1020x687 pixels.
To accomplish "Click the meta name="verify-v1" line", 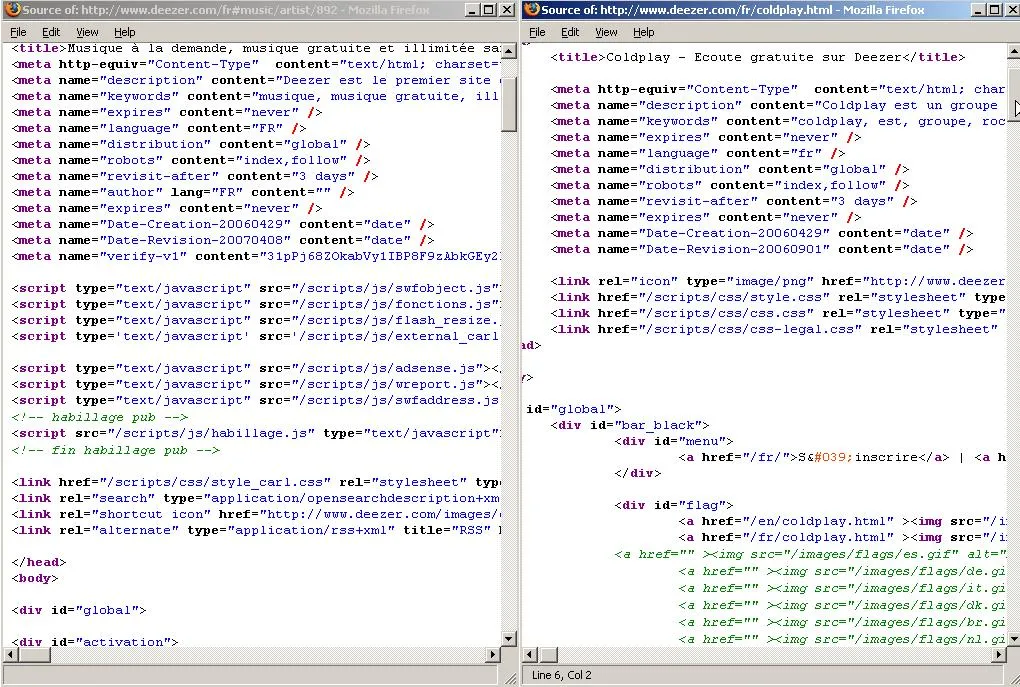I will click(256, 256).
